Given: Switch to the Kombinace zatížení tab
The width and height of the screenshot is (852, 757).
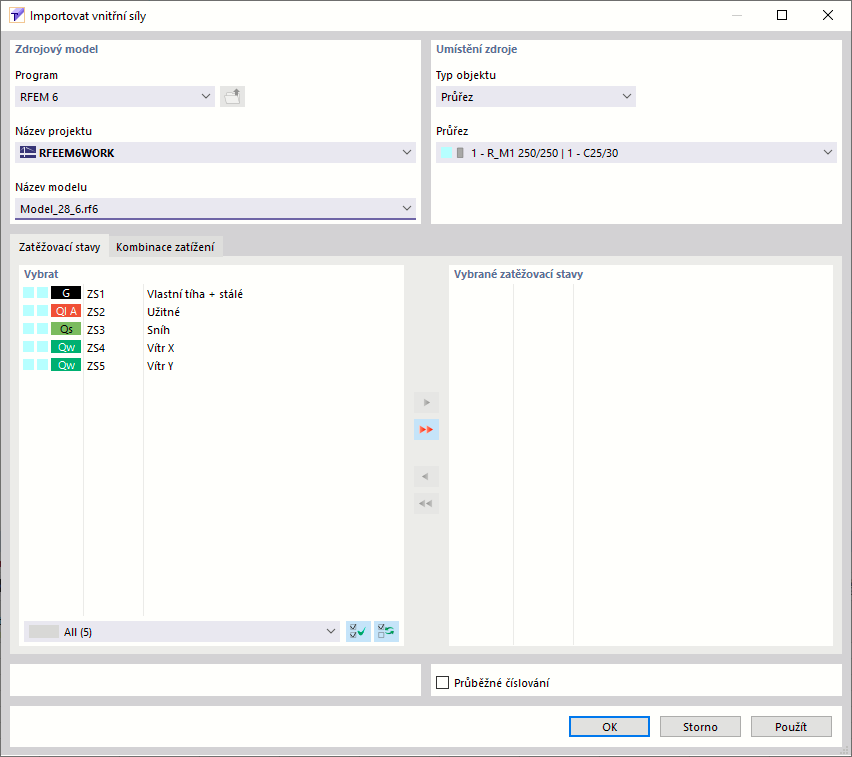Looking at the screenshot, I should 165,247.
